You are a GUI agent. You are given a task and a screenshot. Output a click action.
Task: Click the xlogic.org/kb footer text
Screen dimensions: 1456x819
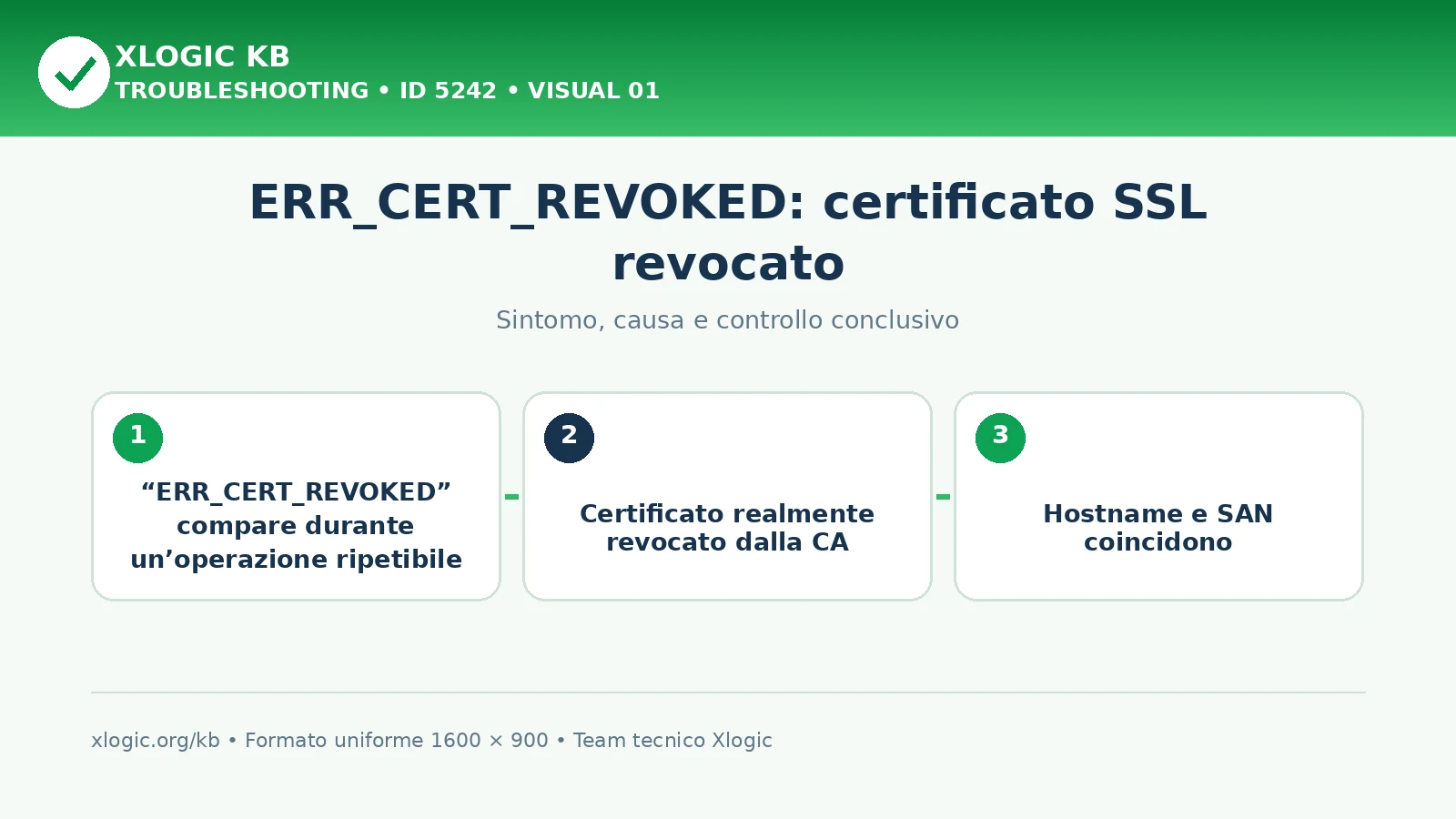pyautogui.click(x=156, y=741)
